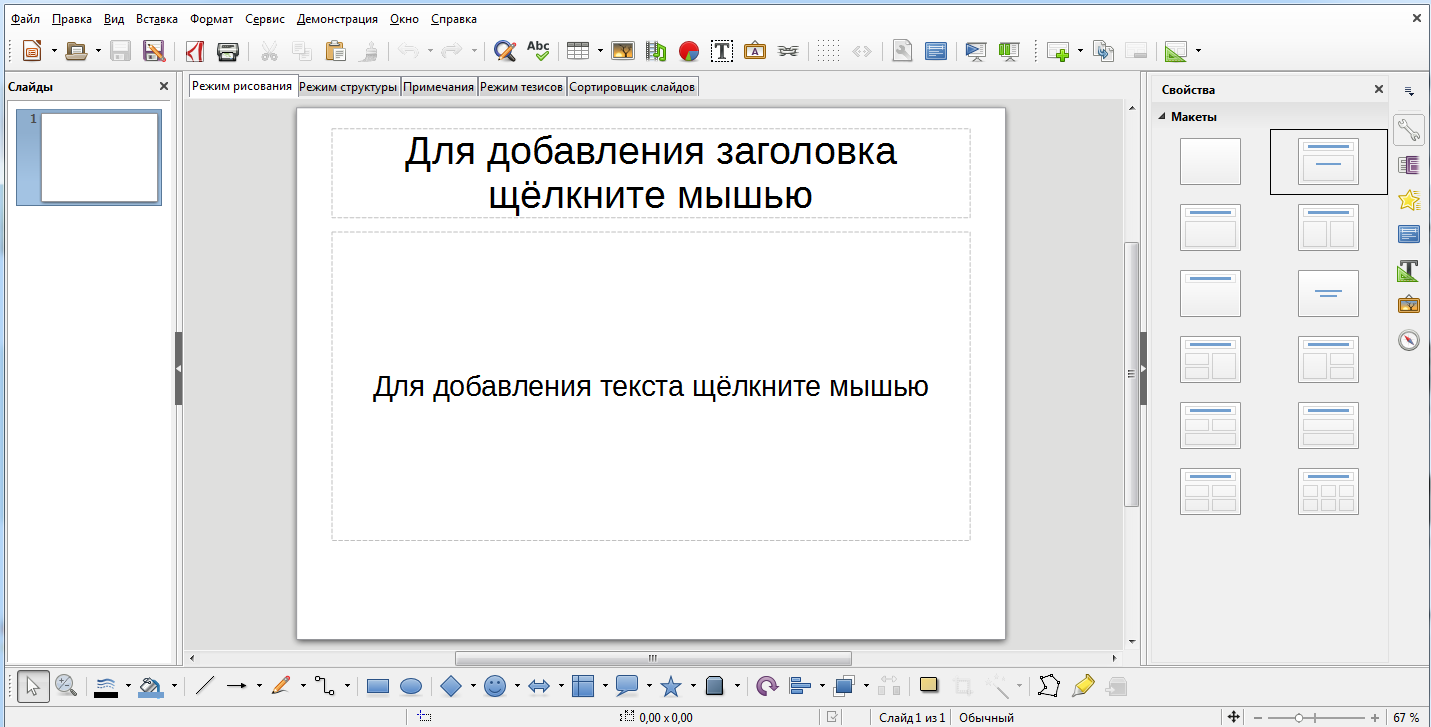
Task: Click the zoom slider handle
Action: tap(1298, 717)
